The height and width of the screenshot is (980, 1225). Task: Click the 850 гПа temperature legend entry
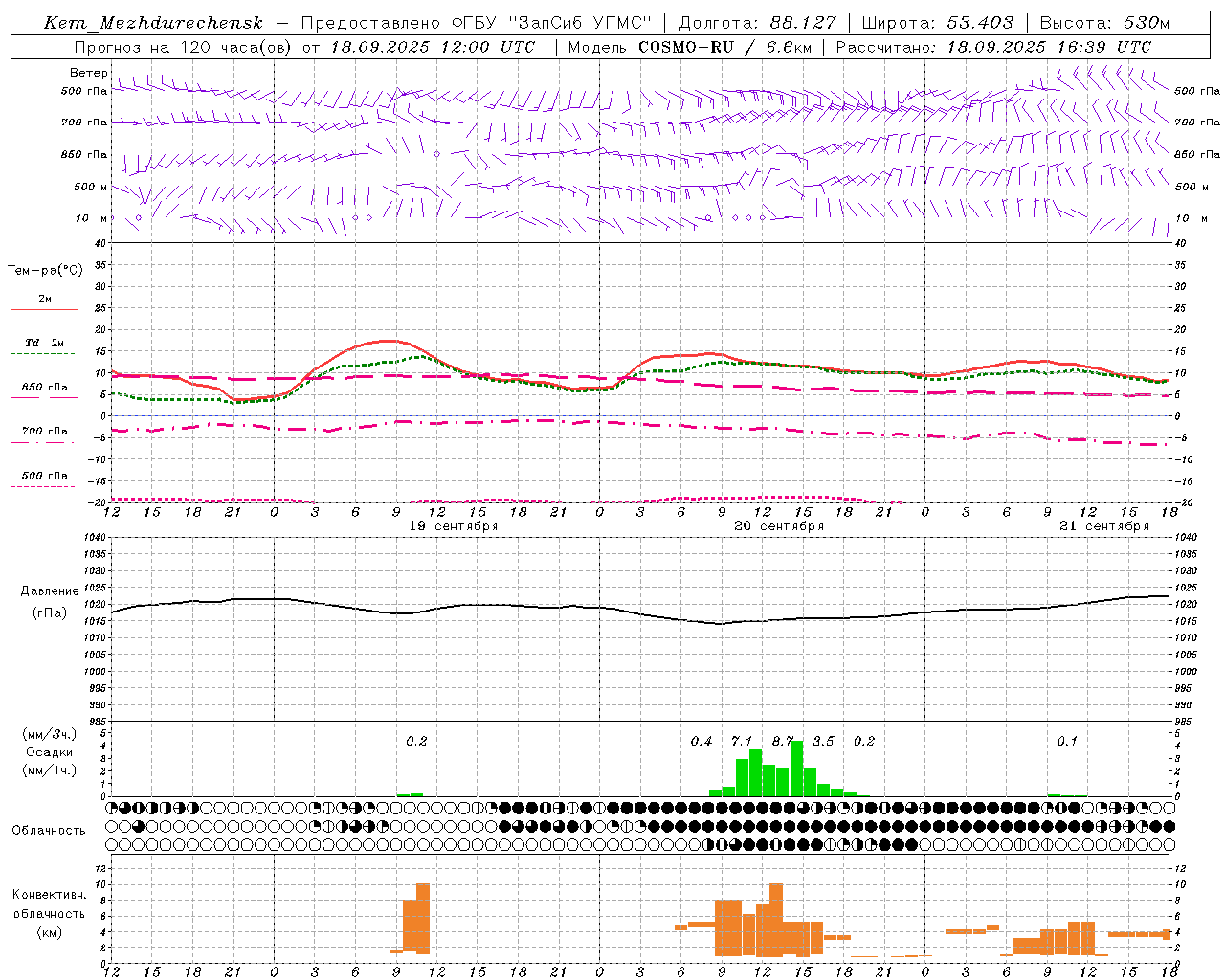point(45,388)
